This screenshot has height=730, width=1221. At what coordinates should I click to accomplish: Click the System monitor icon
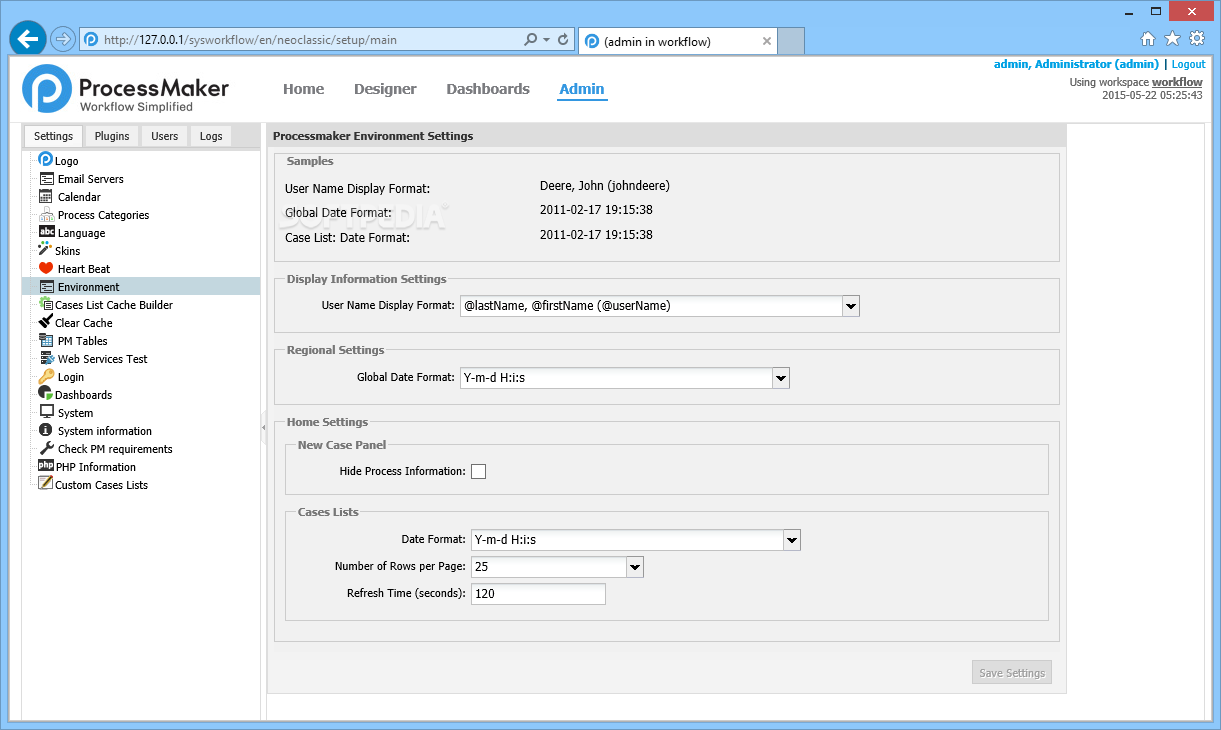point(46,412)
